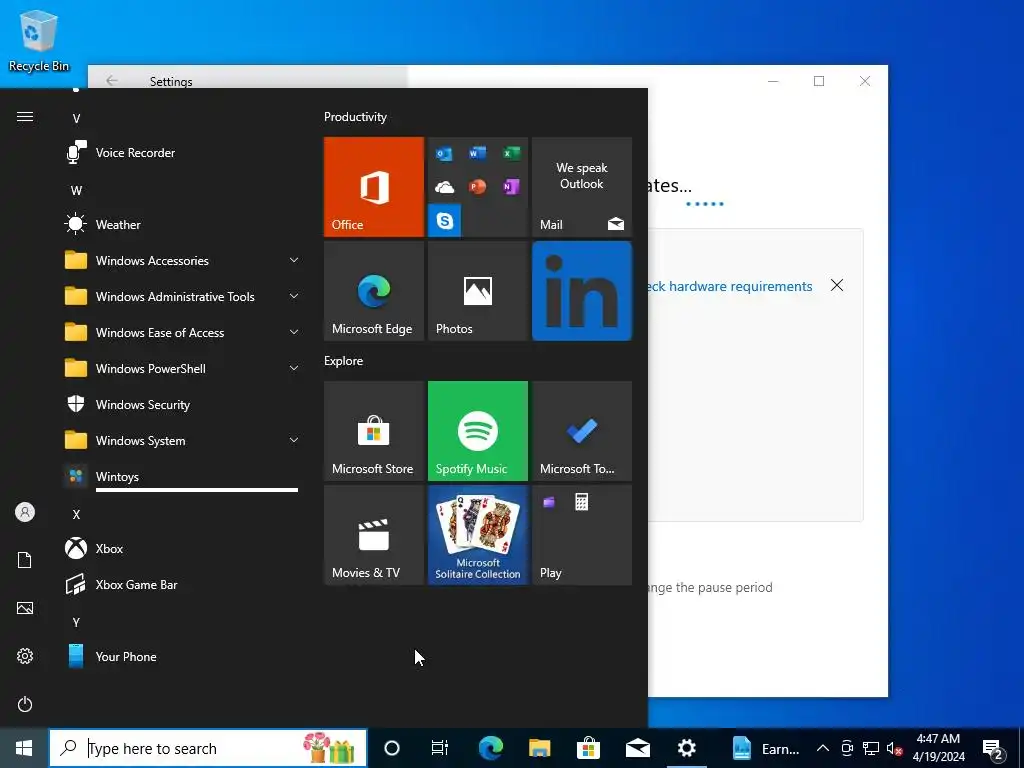Click PowerPoint icon in Office group tile
The image size is (1024, 768).
pos(477,187)
